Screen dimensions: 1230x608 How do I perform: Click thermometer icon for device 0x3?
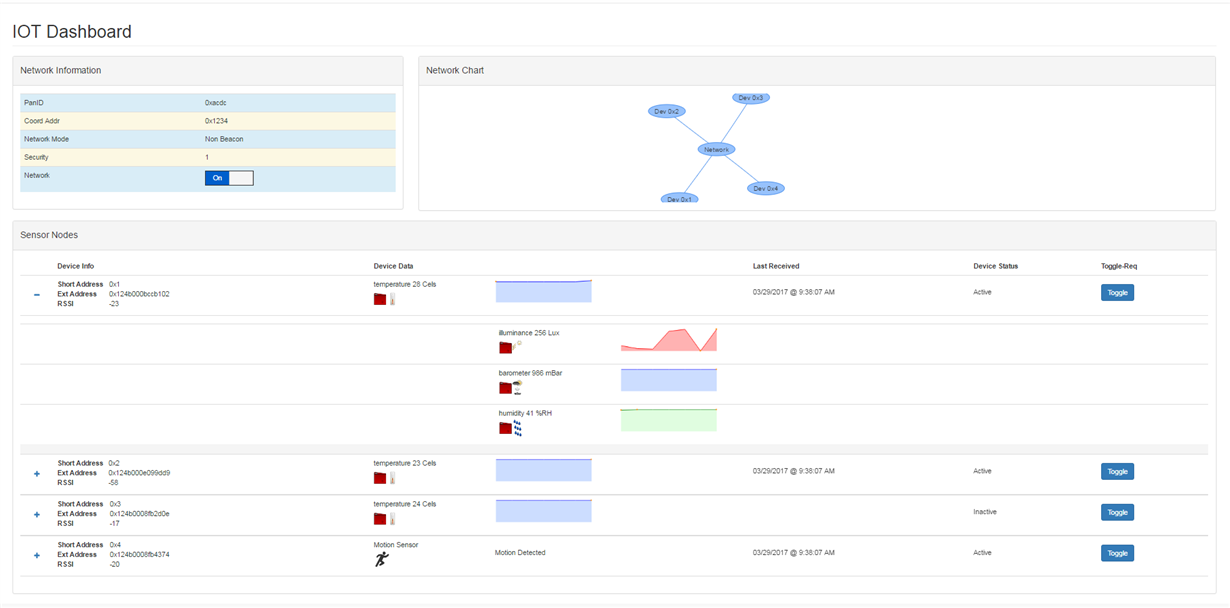tap(392, 519)
